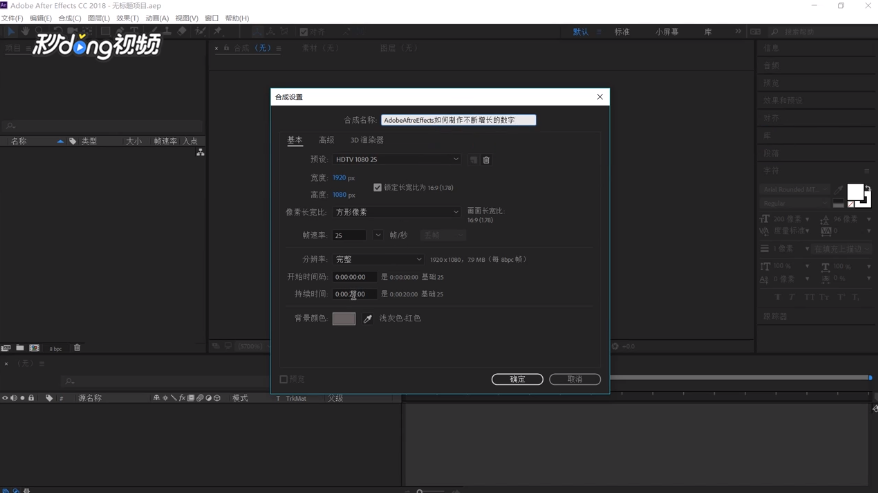This screenshot has width=878, height=493.
Task: Expand the workspace overflow chevron
Action: coord(738,31)
